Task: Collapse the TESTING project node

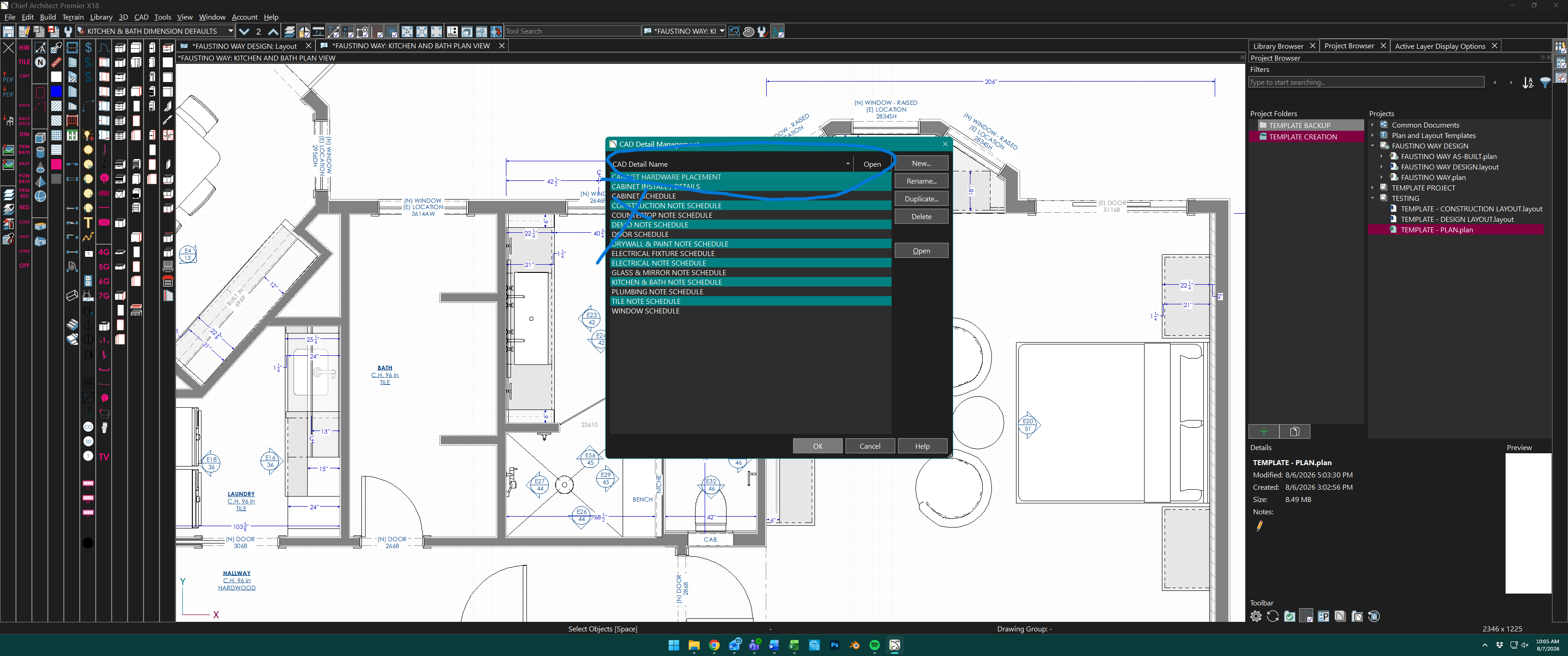Action: pos(1372,198)
